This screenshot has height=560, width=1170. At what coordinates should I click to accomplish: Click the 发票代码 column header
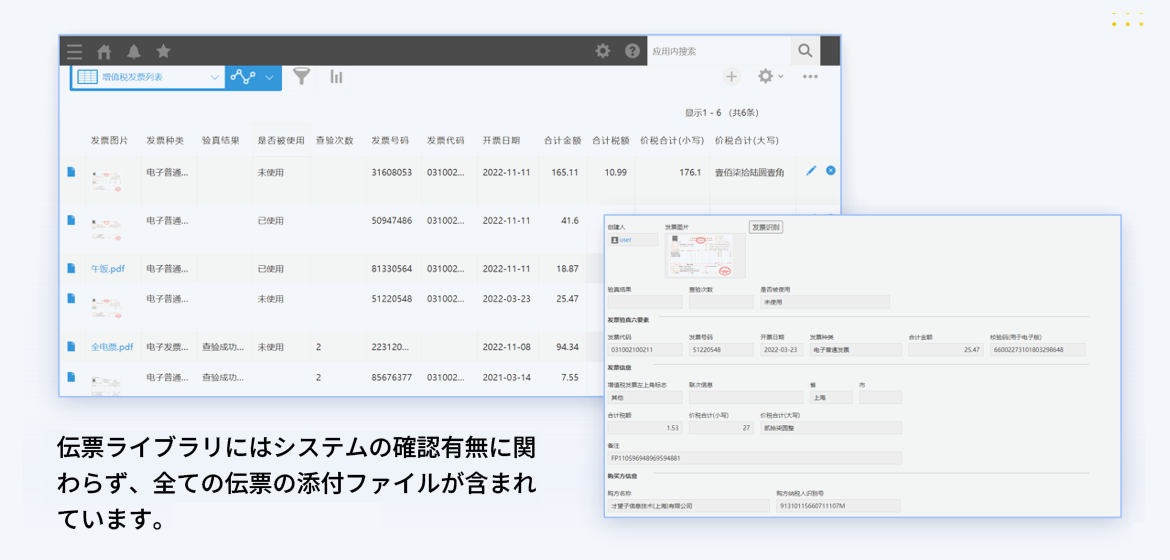click(x=446, y=140)
